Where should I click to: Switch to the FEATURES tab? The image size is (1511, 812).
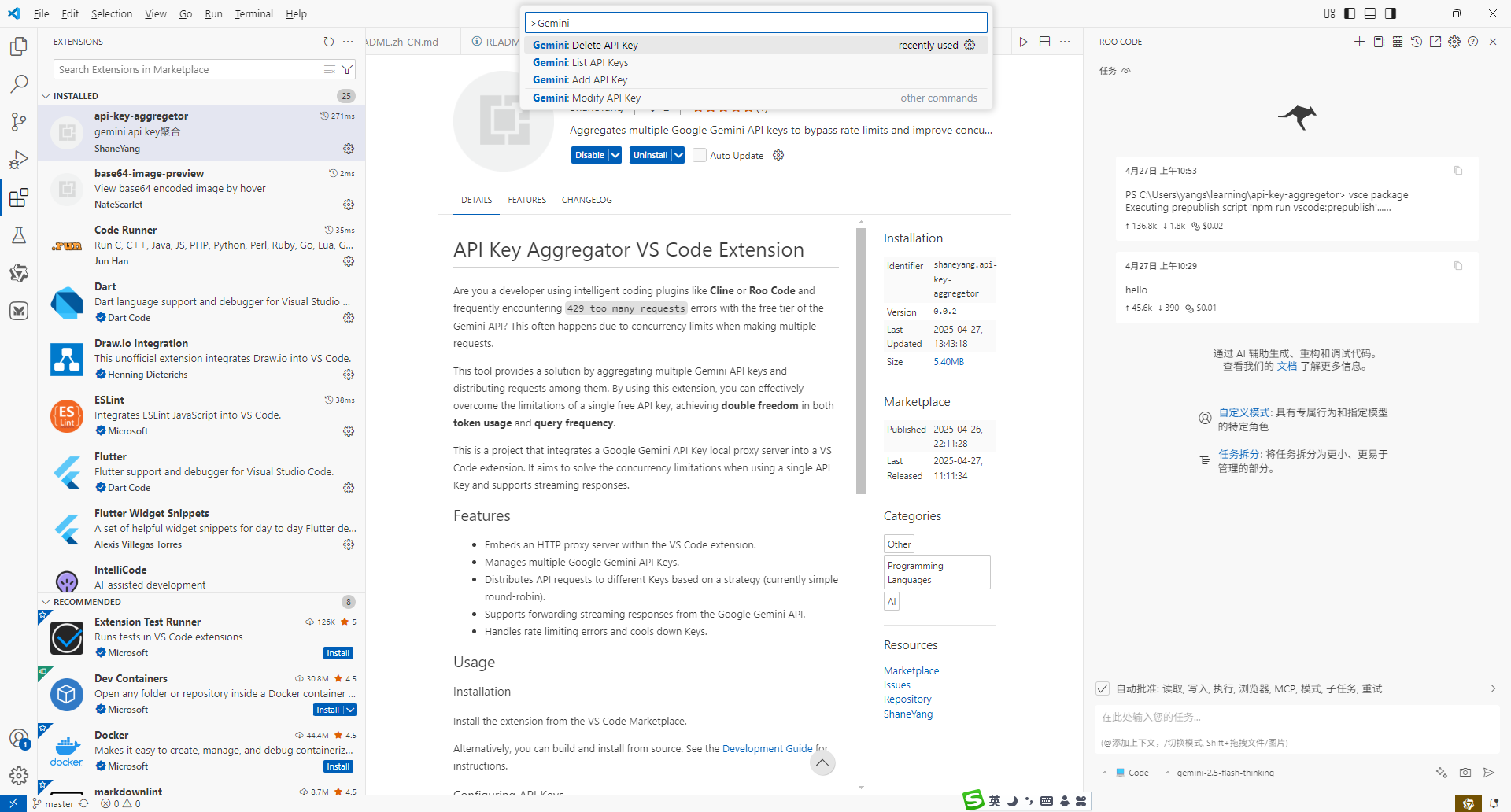click(x=527, y=200)
